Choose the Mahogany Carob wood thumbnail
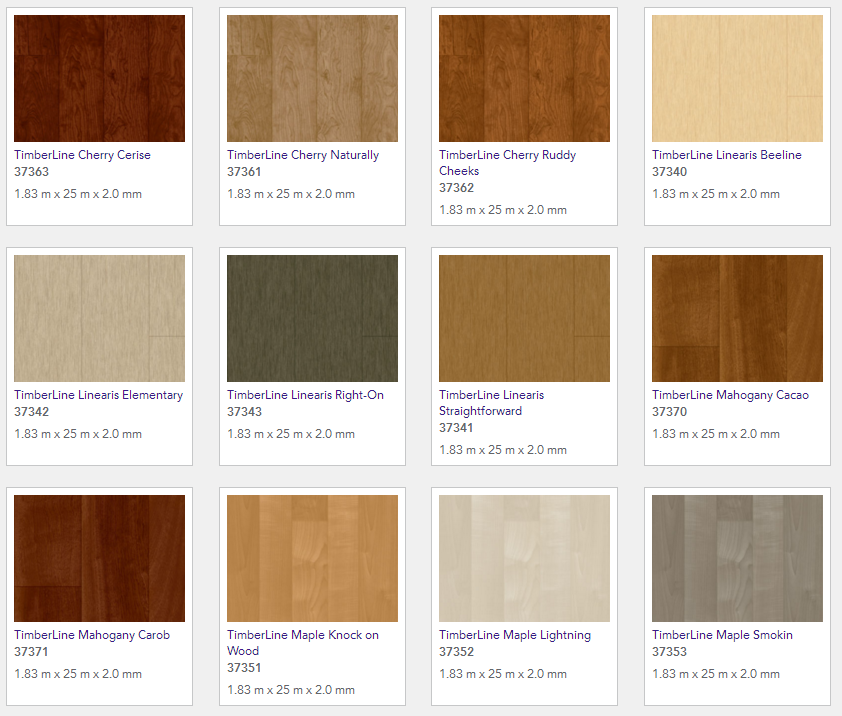This screenshot has height=716, width=842. [99, 558]
